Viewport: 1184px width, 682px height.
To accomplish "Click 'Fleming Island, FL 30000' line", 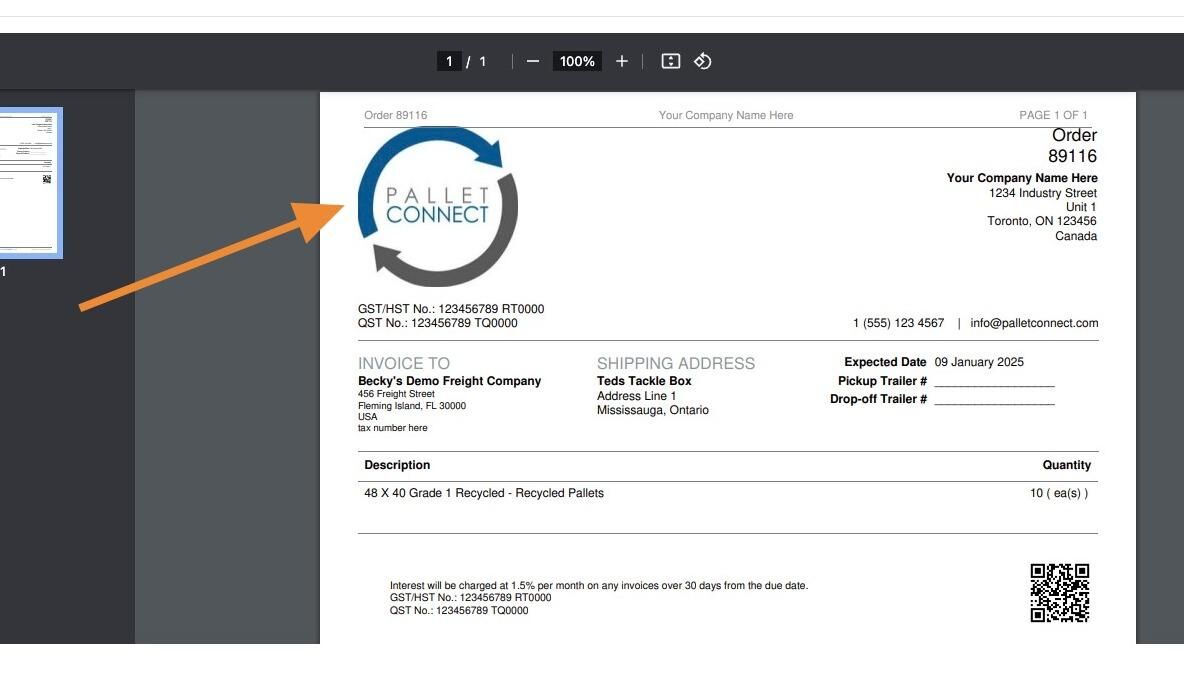I will pos(412,406).
